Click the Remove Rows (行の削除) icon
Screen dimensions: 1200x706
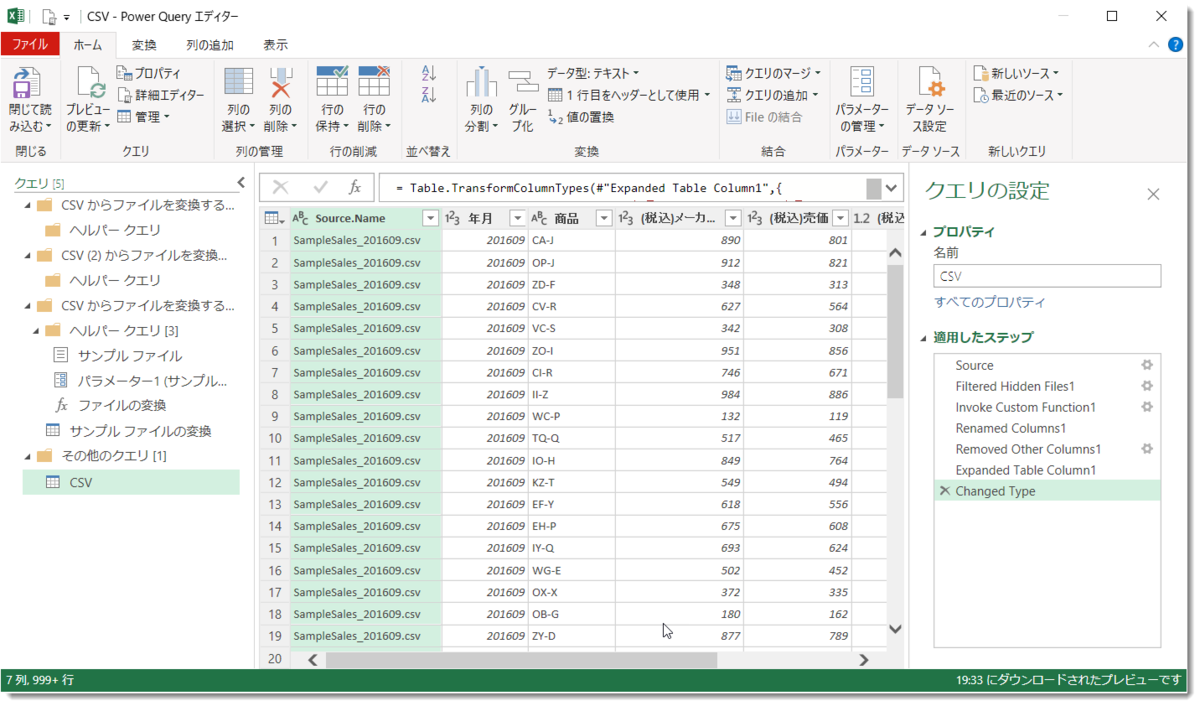(x=374, y=83)
